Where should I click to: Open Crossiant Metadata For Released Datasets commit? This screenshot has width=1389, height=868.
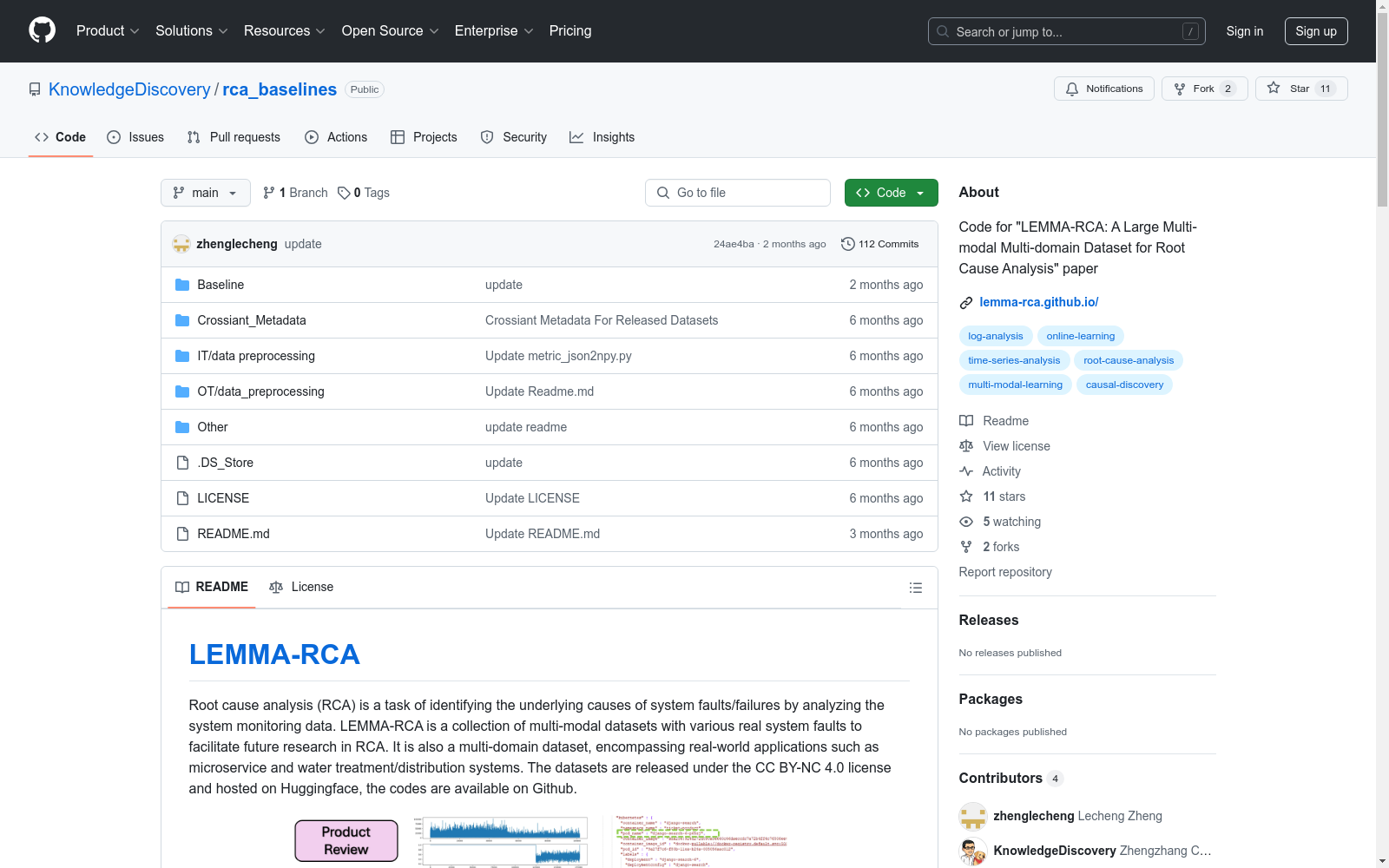click(602, 320)
